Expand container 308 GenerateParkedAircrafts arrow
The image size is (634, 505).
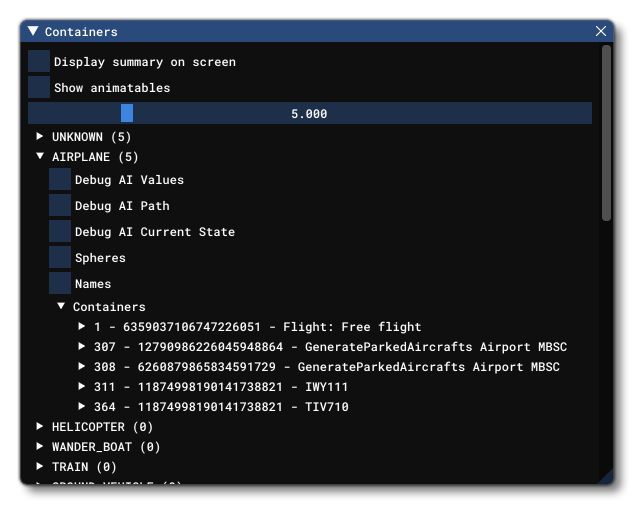click(82, 366)
